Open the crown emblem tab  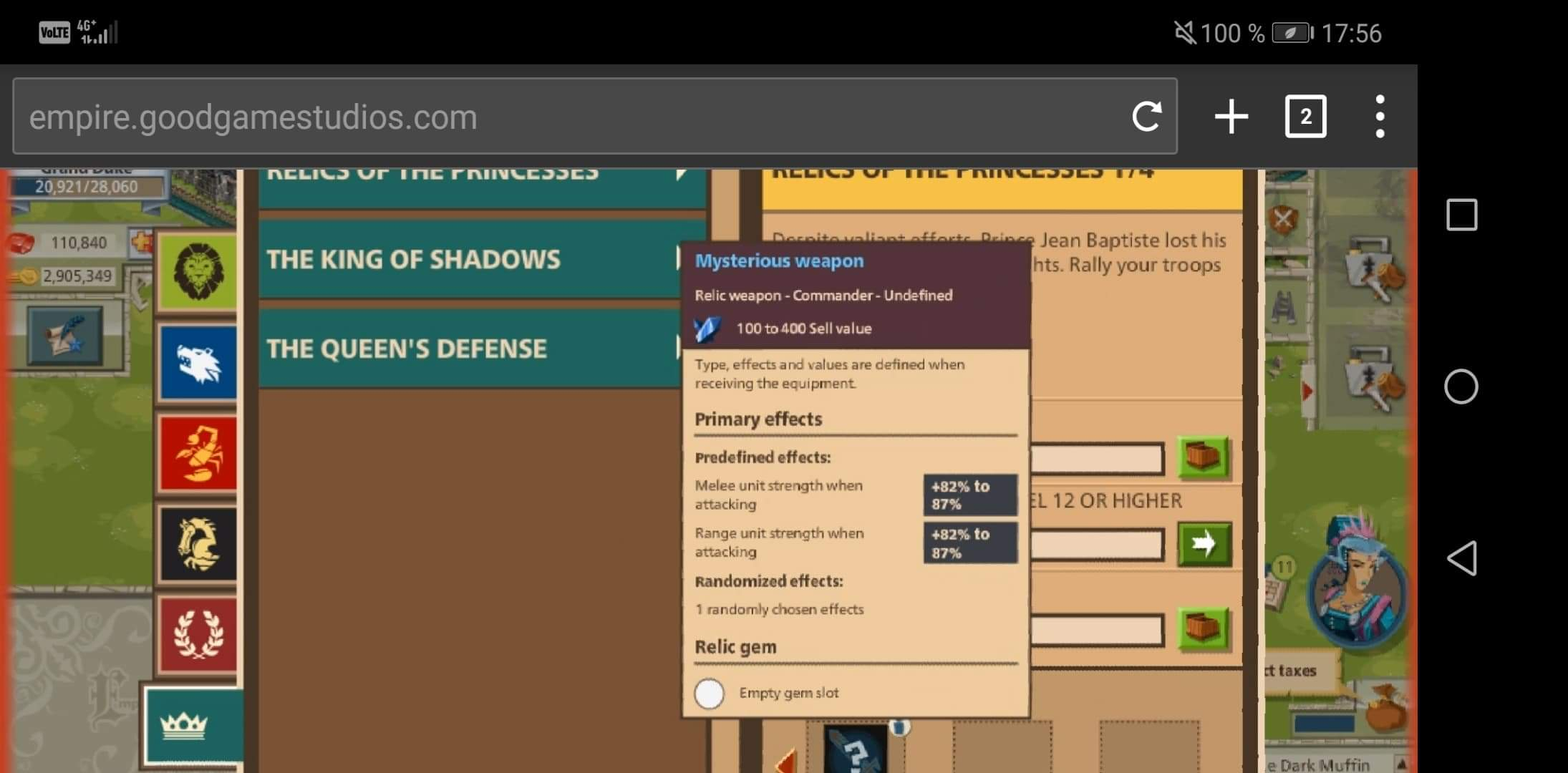188,726
